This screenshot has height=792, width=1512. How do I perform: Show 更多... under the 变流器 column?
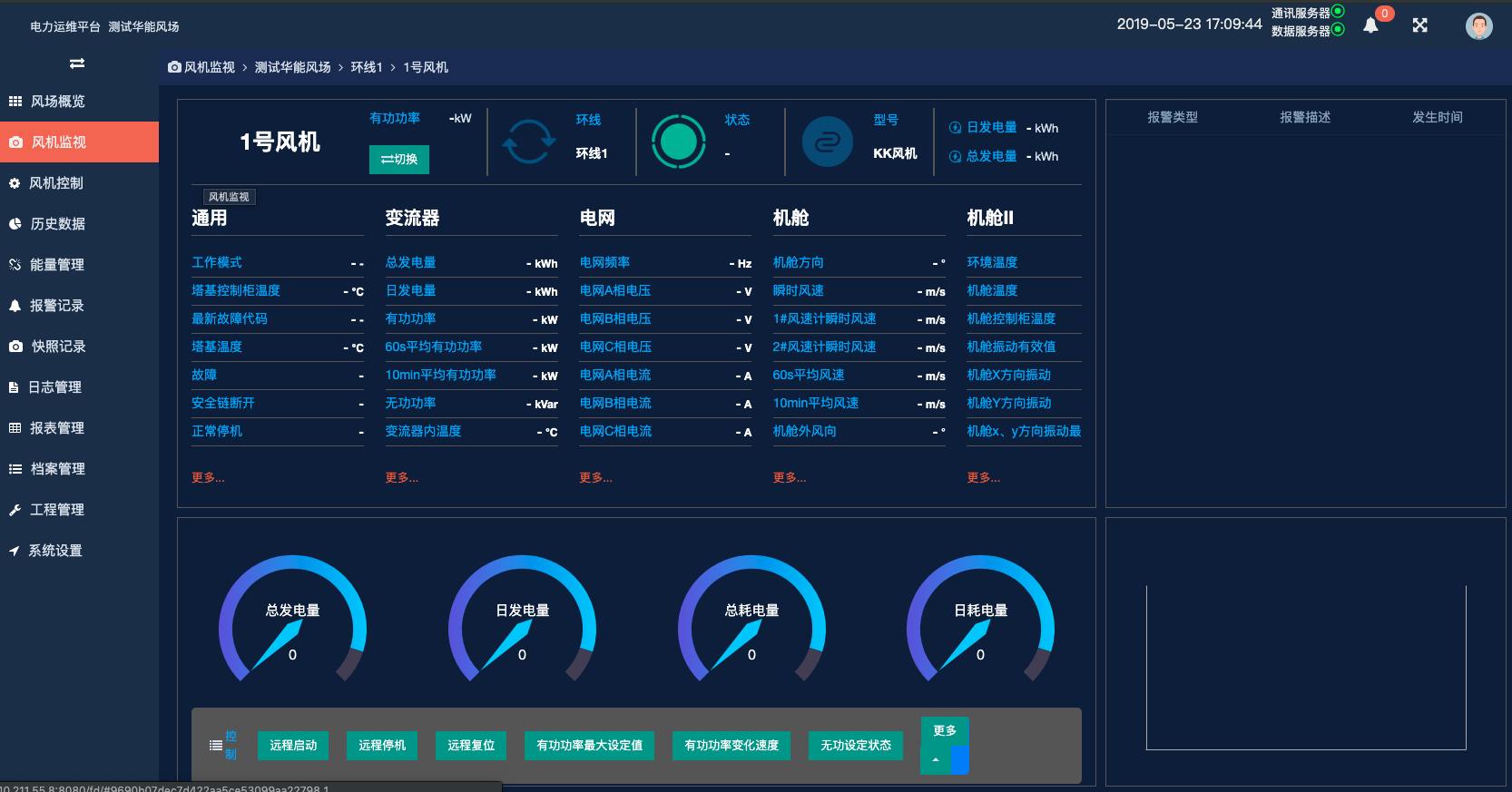click(401, 477)
